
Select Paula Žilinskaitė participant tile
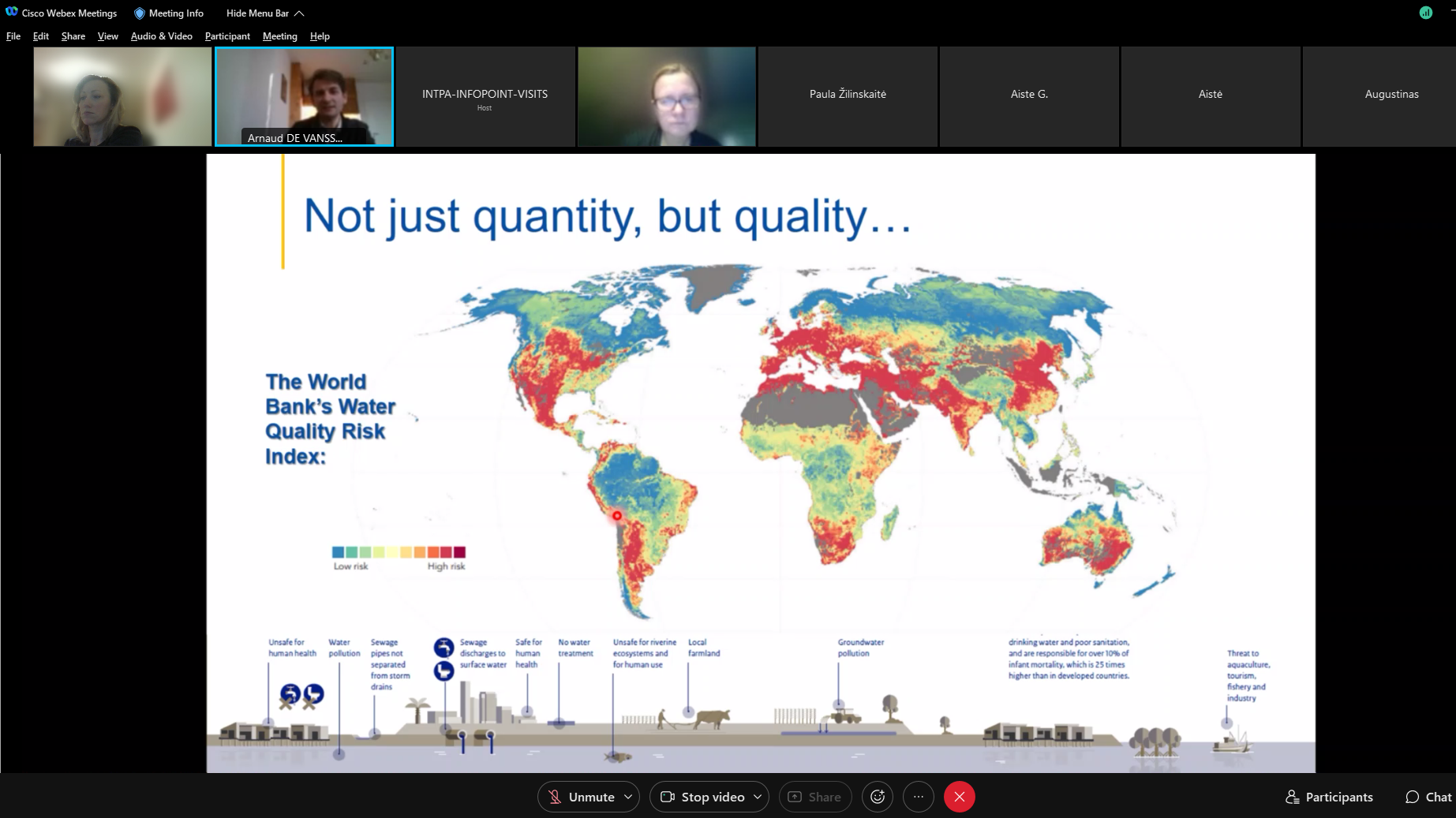click(x=848, y=96)
